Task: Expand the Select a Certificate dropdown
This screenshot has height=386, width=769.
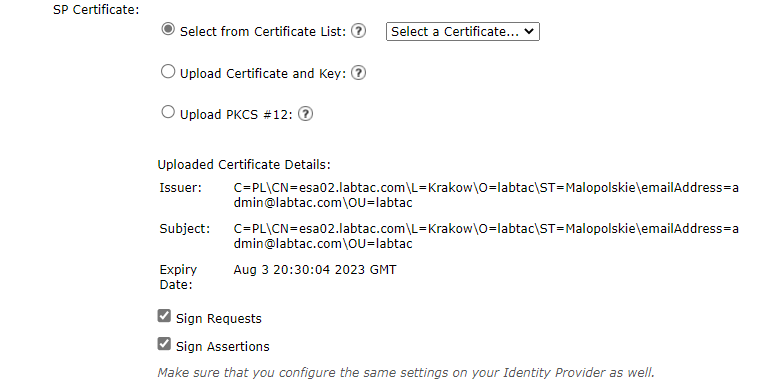Action: [462, 31]
